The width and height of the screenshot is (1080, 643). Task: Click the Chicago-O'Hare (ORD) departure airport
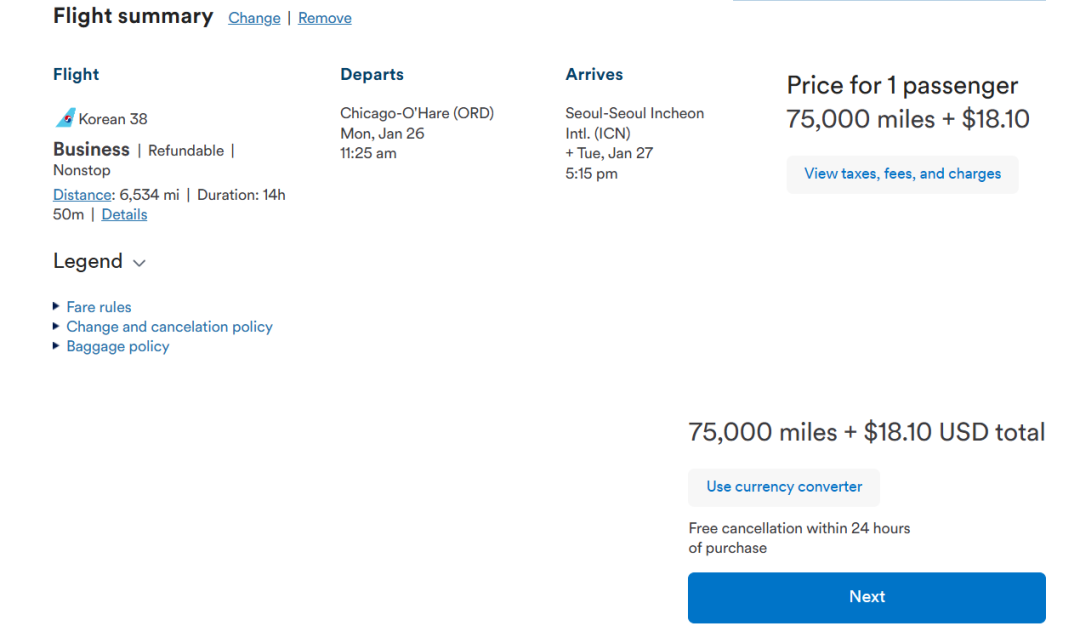pos(417,113)
